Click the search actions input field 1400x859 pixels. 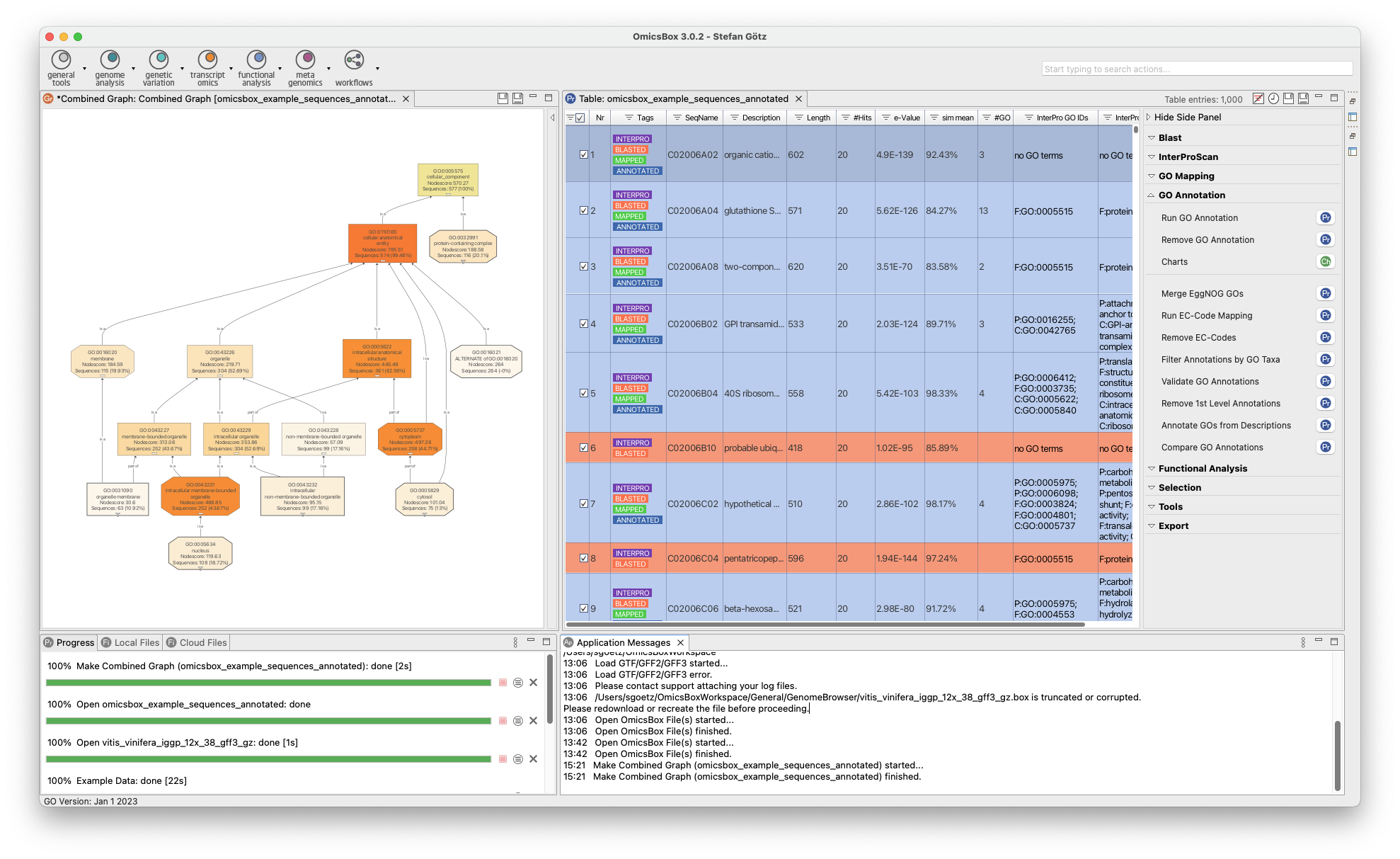(1197, 69)
